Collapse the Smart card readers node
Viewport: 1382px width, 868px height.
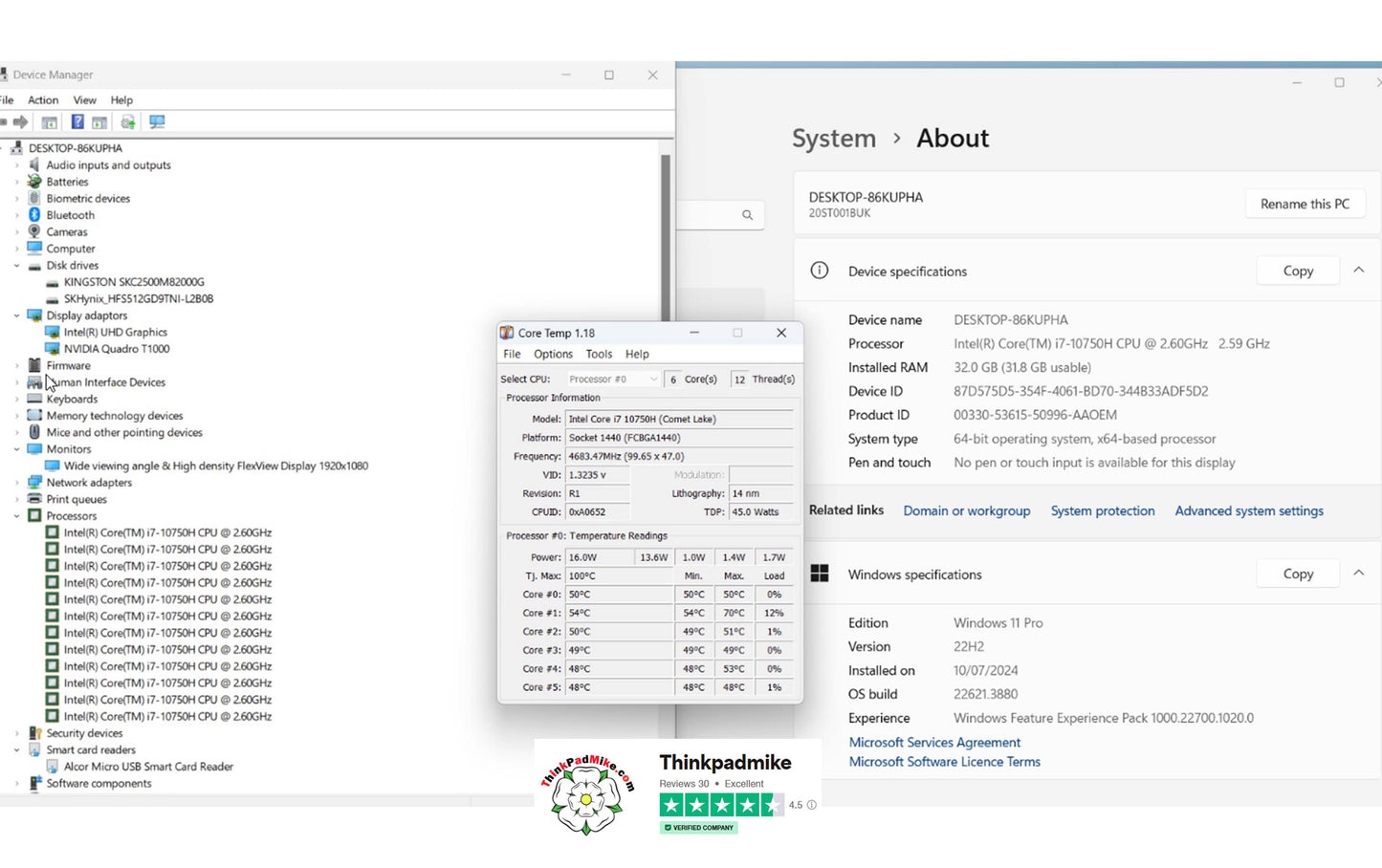pyautogui.click(x=16, y=750)
